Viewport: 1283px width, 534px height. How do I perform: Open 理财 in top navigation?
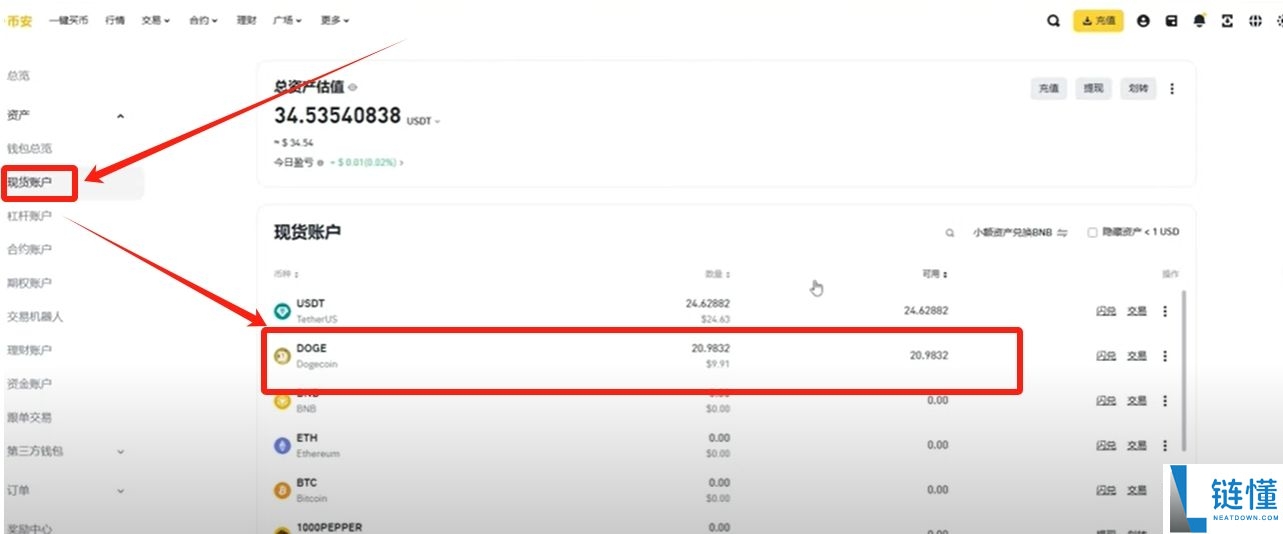pos(246,20)
